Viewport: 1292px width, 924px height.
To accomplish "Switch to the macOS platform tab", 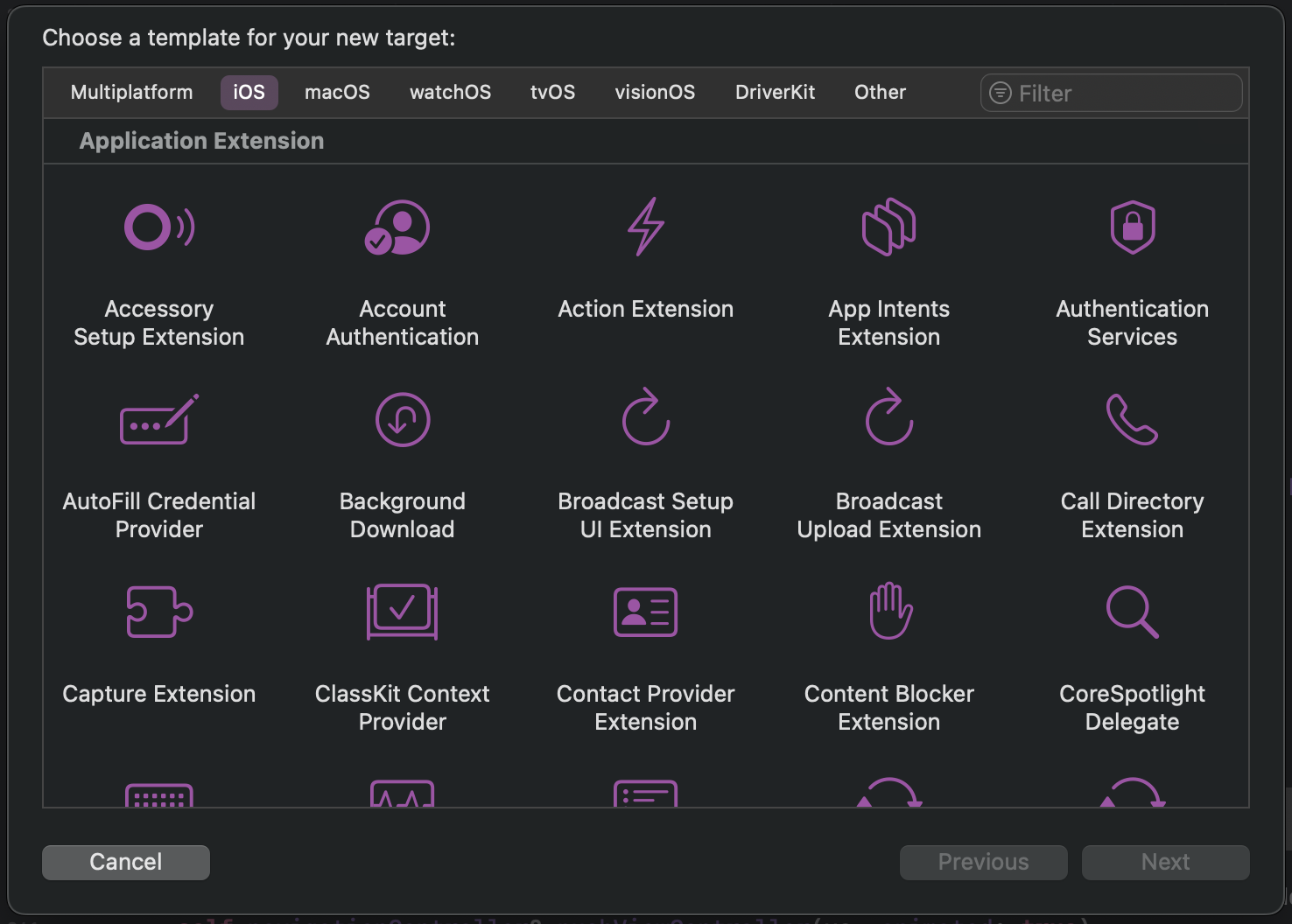I will pos(337,93).
